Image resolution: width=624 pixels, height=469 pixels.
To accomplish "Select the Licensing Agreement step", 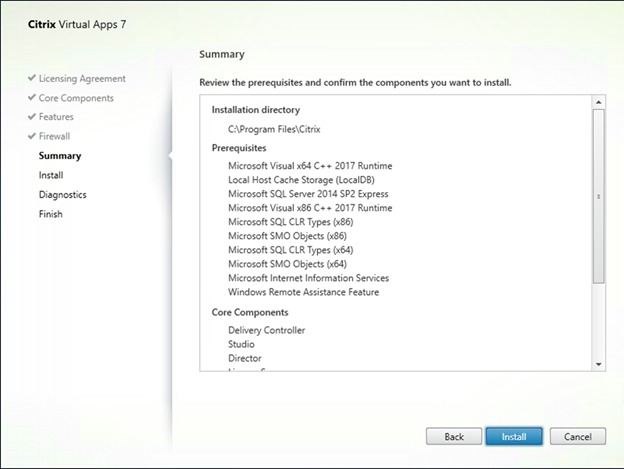I will coord(82,78).
